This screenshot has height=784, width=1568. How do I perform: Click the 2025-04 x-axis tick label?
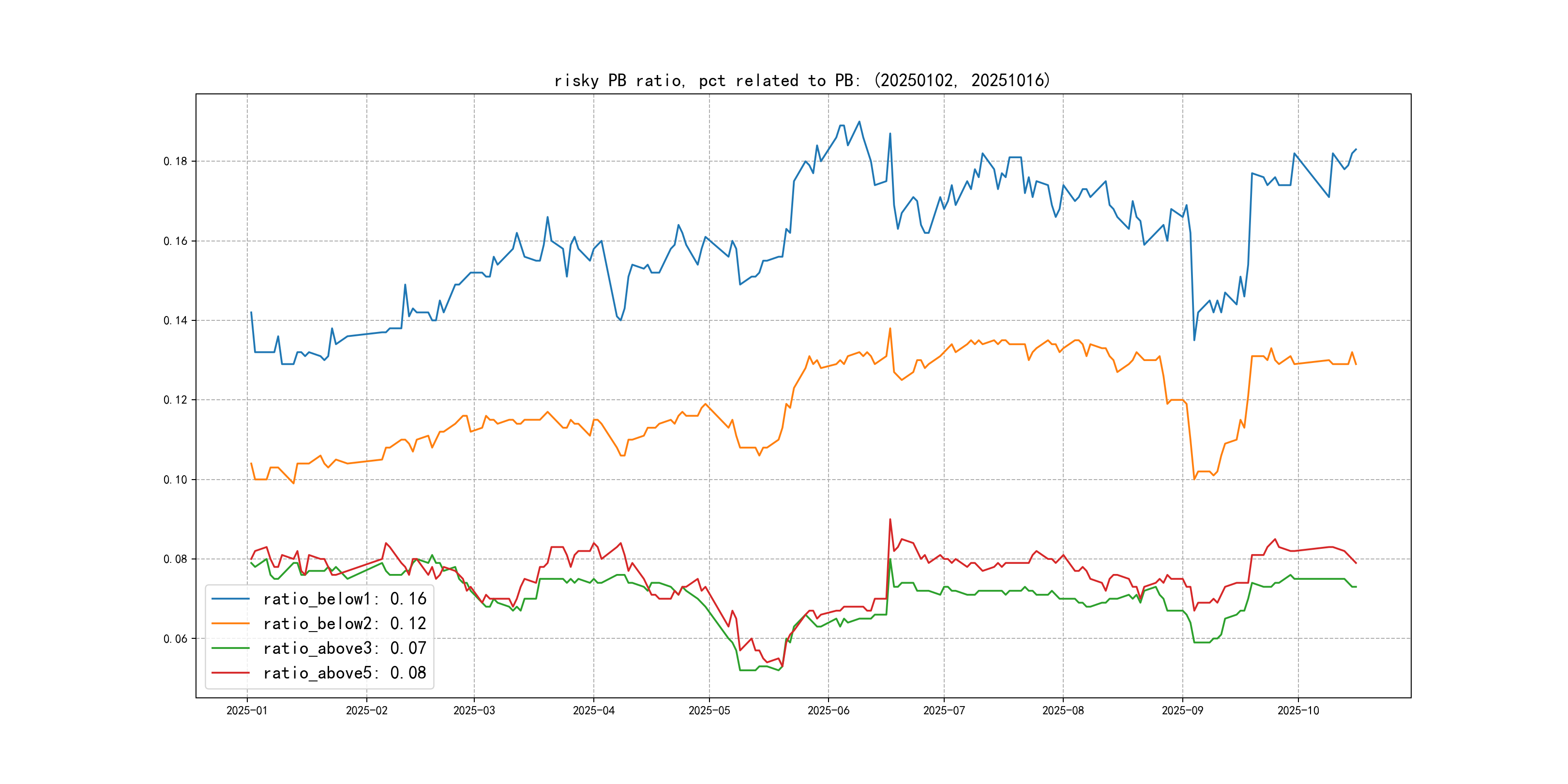pyautogui.click(x=593, y=710)
